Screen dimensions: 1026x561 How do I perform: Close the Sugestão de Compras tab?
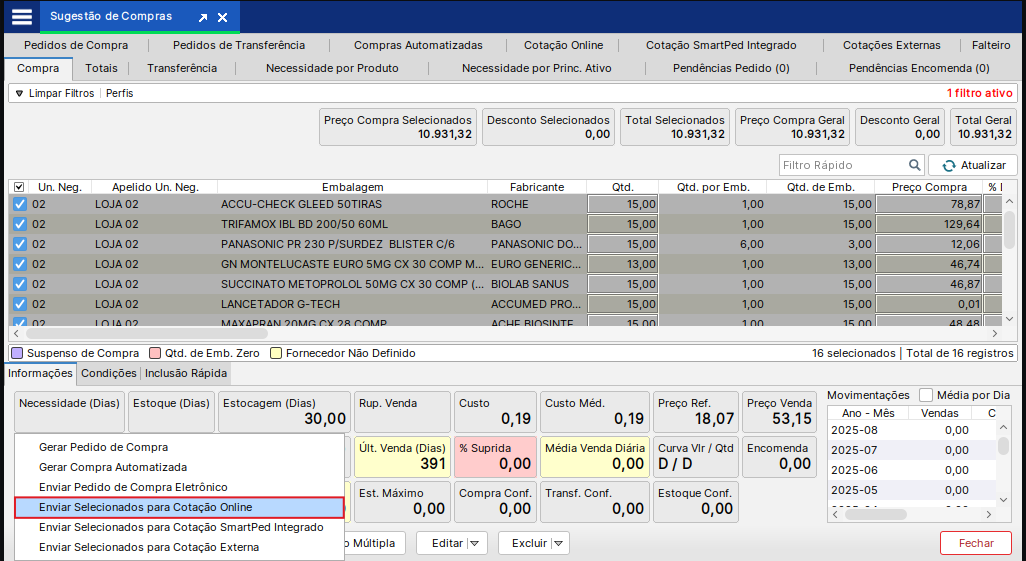coord(222,18)
